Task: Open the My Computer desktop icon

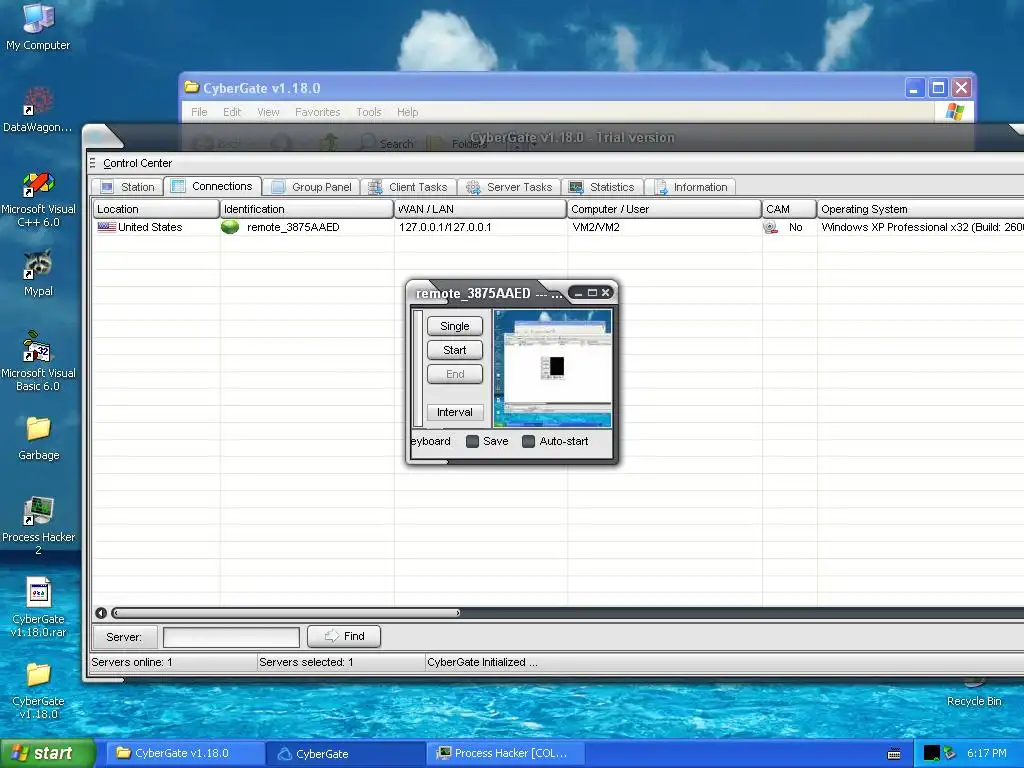Action: click(x=38, y=26)
